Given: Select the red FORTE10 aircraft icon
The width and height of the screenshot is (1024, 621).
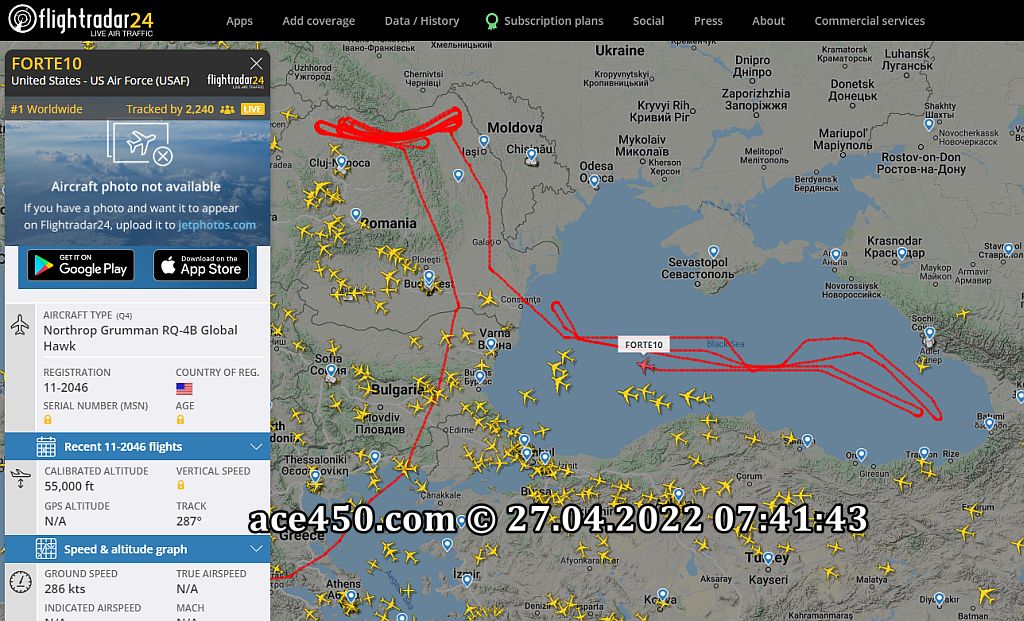Looking at the screenshot, I should (645, 365).
